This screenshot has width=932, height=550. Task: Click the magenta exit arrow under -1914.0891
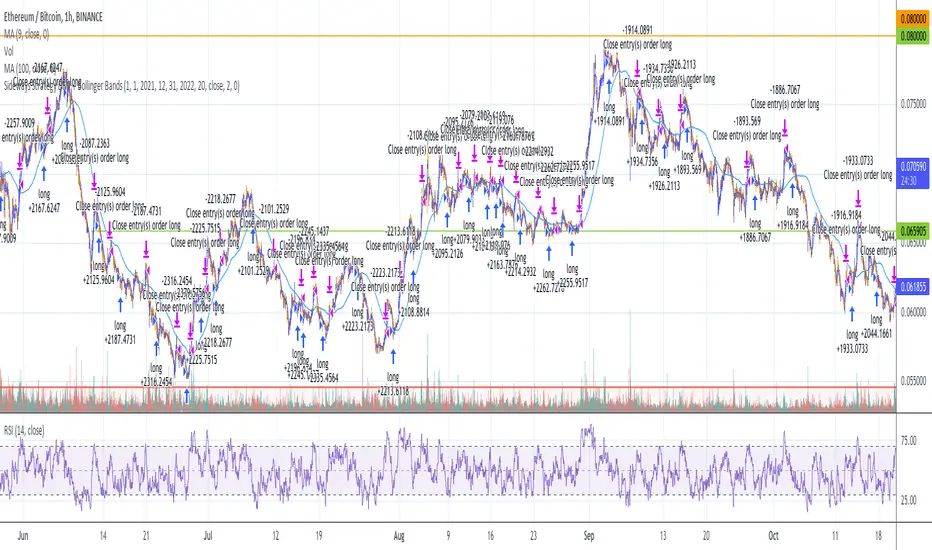[x=637, y=67]
